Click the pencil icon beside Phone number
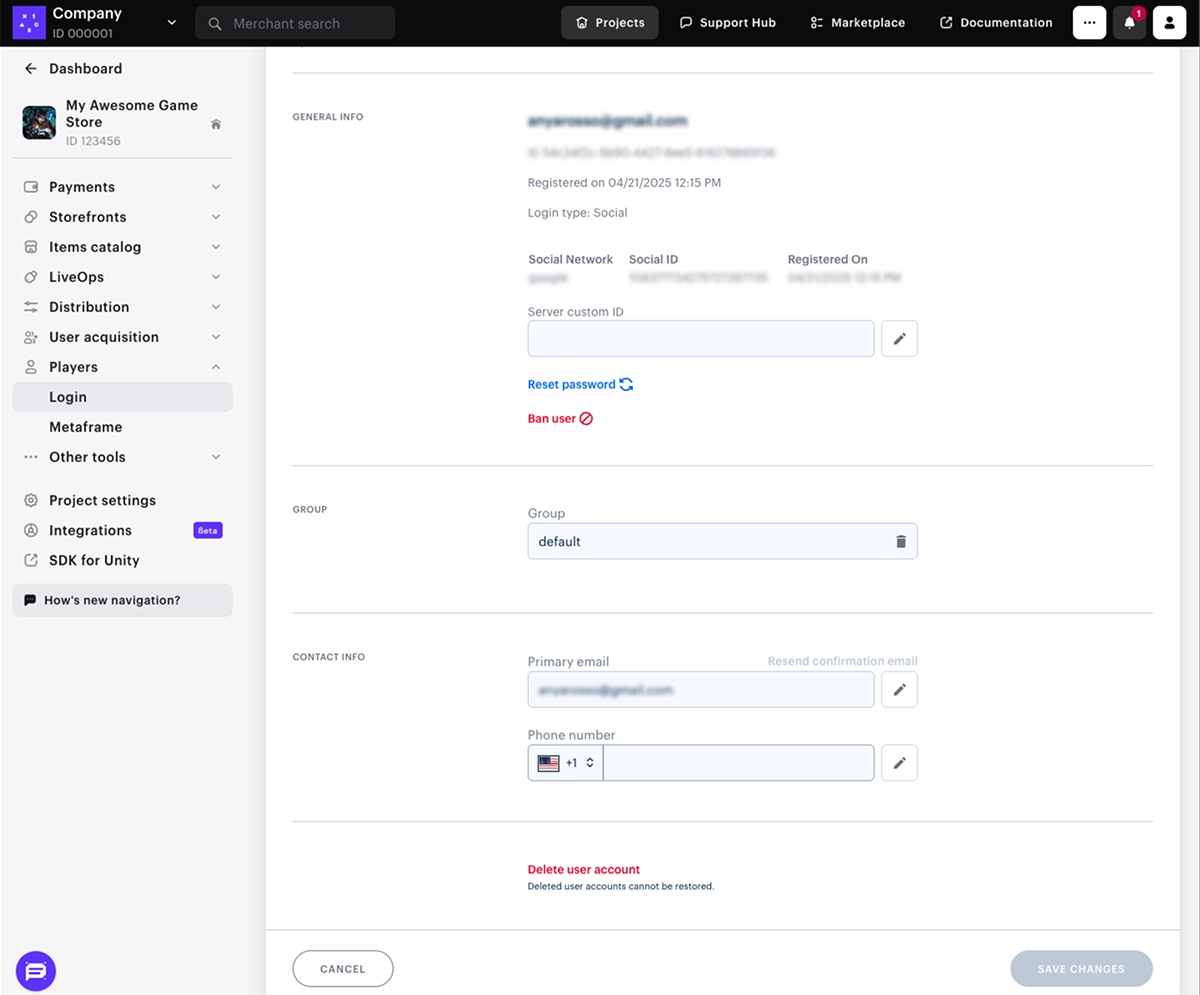This screenshot has height=995, width=1200. tap(899, 763)
